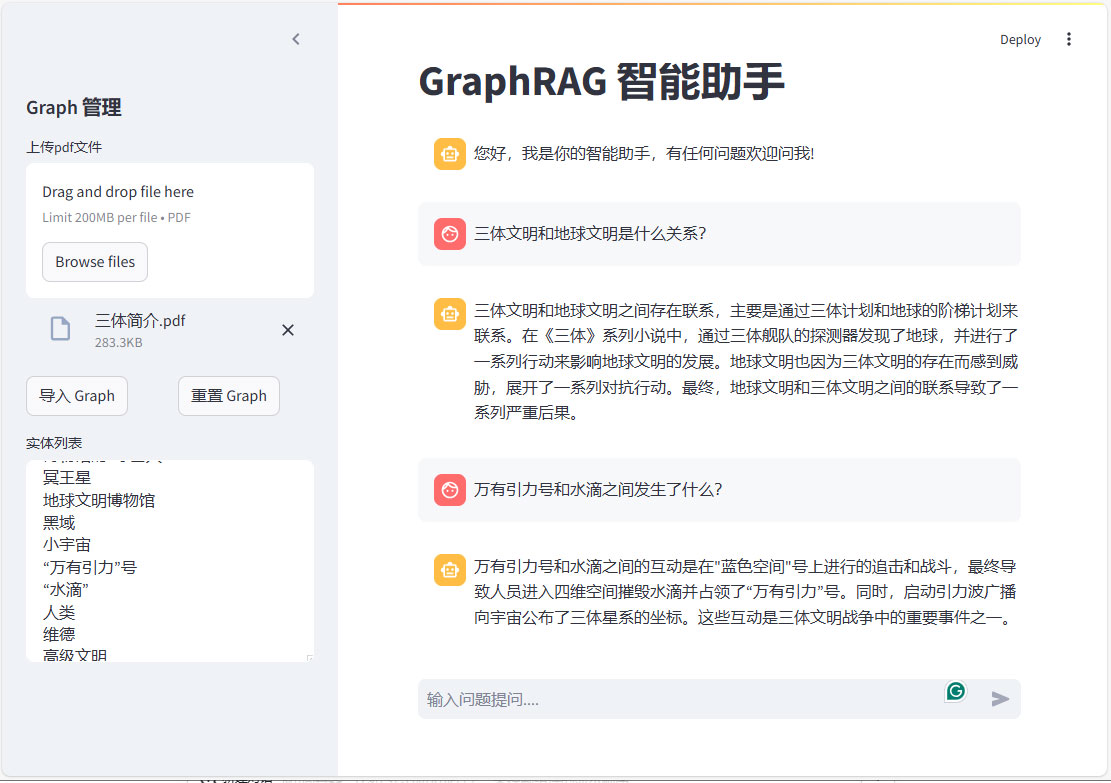Image resolution: width=1111 pixels, height=783 pixels.
Task: Click the assistant avatar beside the last answer
Action: click(449, 569)
